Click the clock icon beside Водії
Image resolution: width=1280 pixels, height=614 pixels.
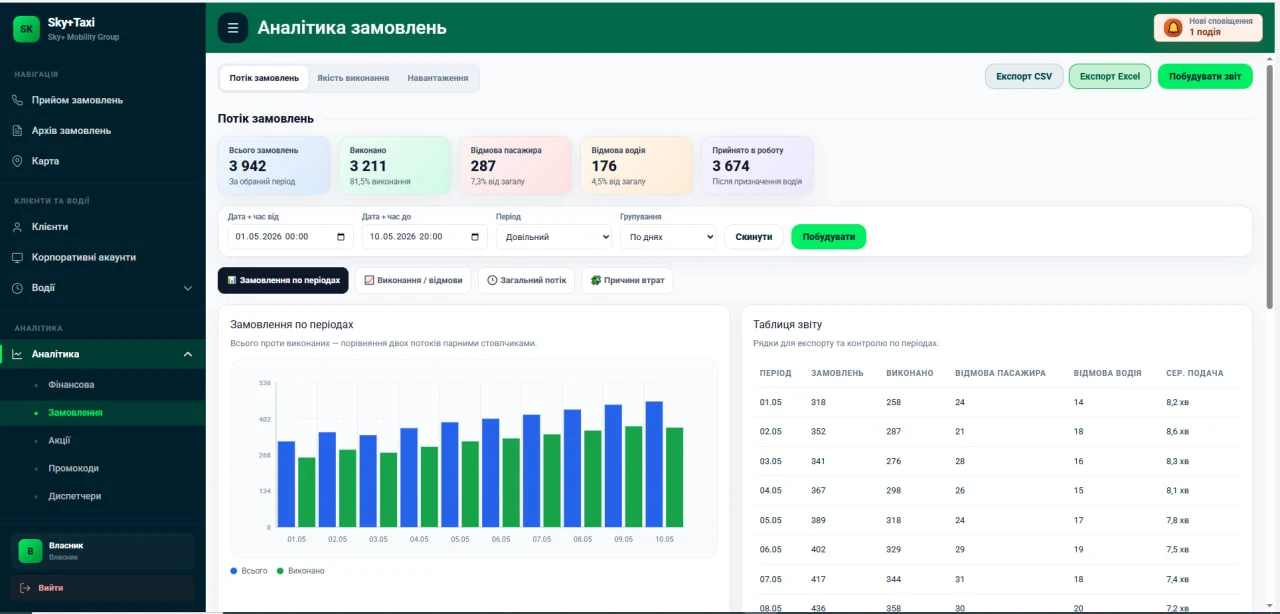tap(17, 288)
